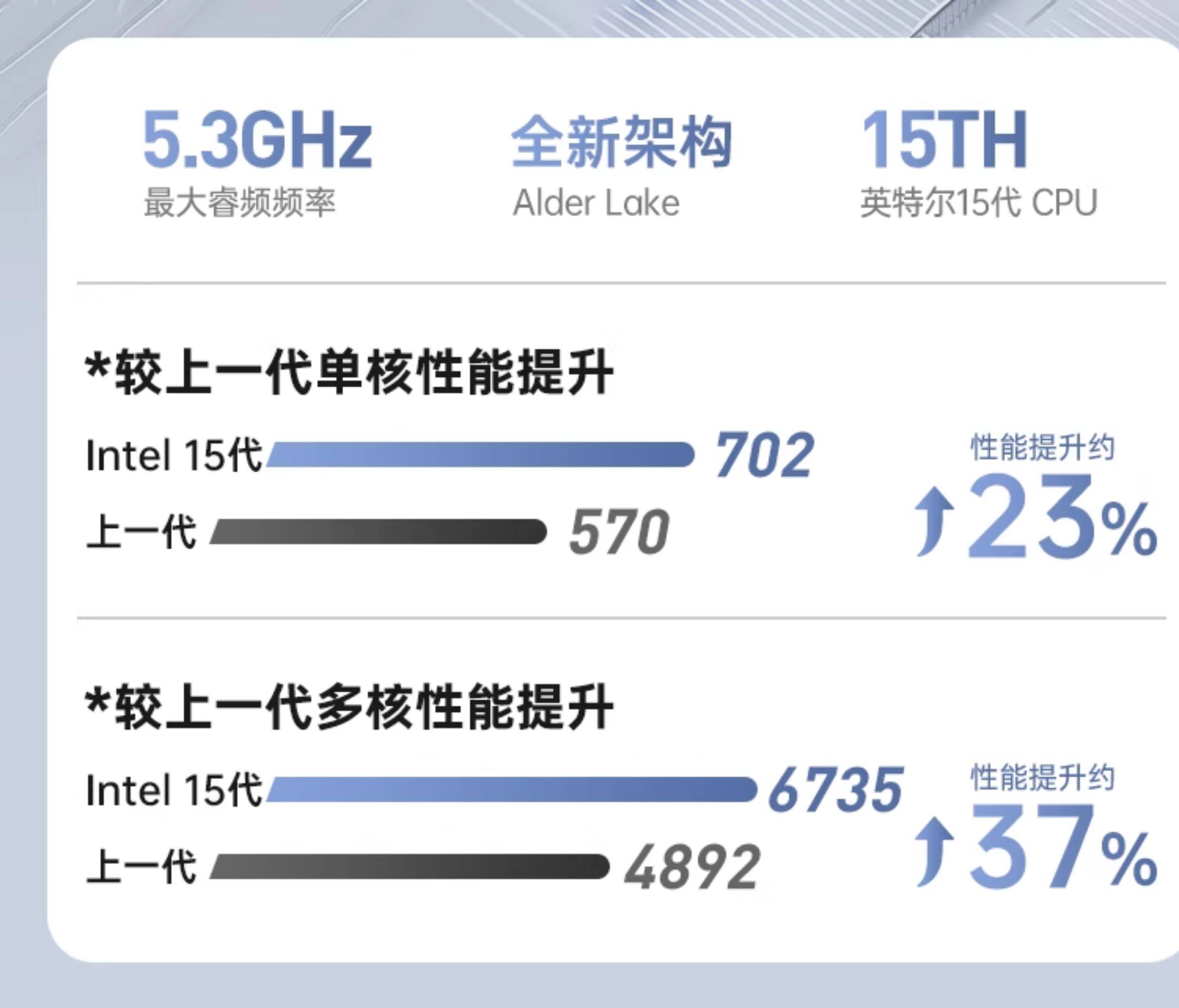
Task: Click the blue Intel 15代 single-core bar
Action: [481, 454]
